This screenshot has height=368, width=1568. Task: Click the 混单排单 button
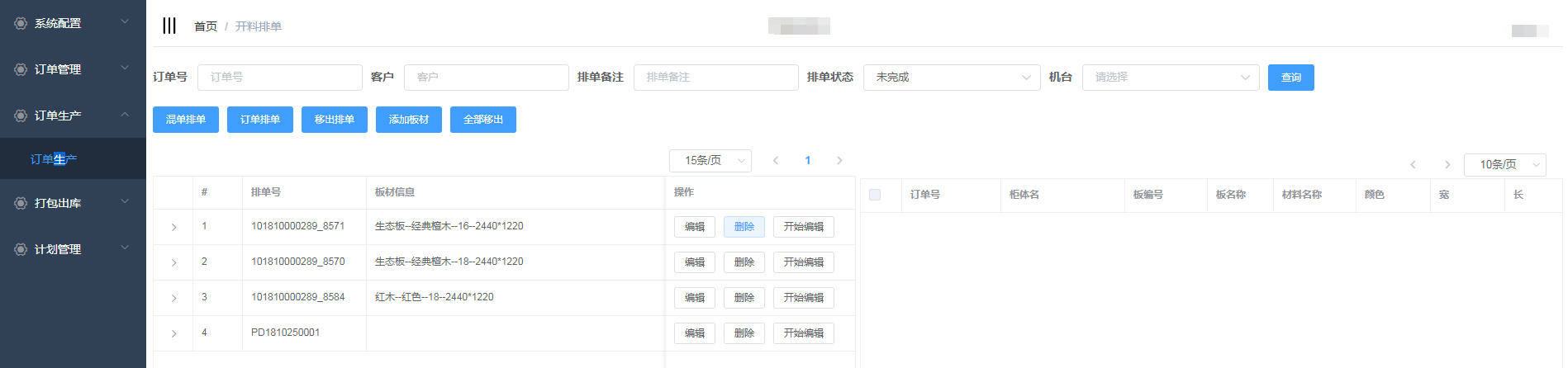[186, 120]
